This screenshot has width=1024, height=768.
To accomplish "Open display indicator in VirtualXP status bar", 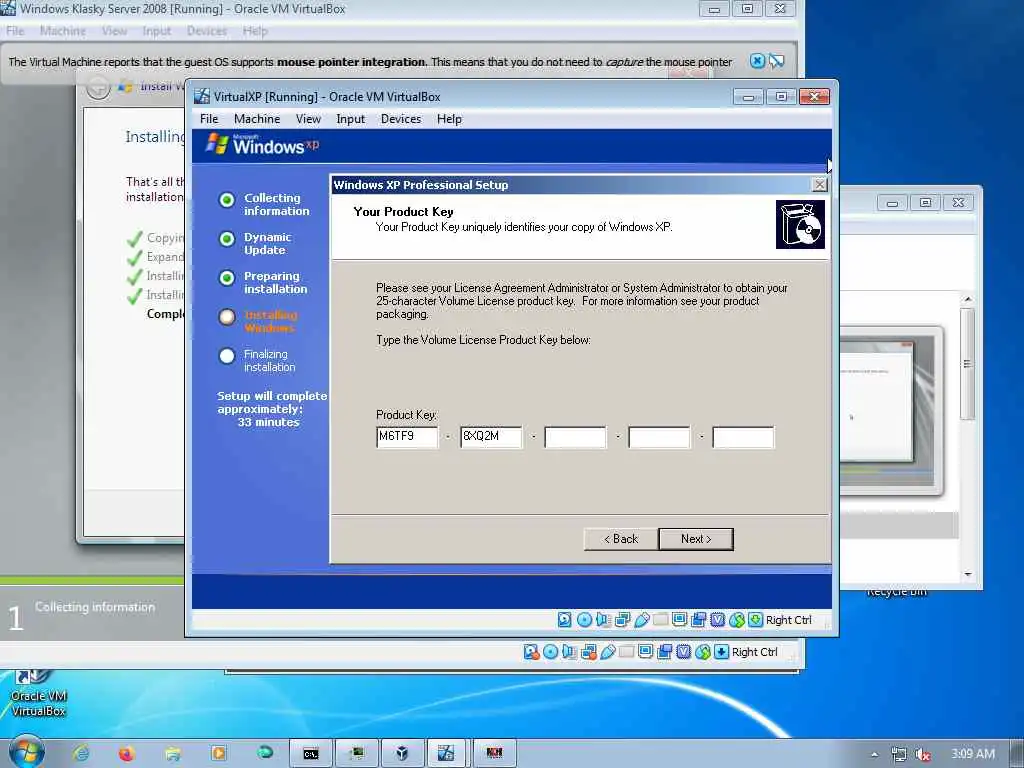I will pyautogui.click(x=679, y=619).
